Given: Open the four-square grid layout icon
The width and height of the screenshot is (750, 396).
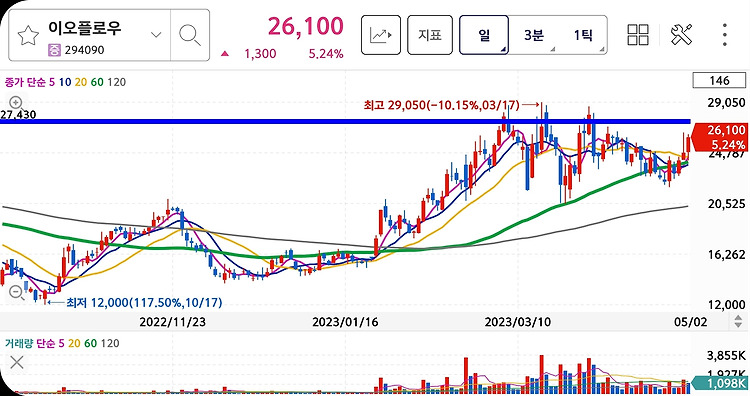Looking at the screenshot, I should pos(638,35).
